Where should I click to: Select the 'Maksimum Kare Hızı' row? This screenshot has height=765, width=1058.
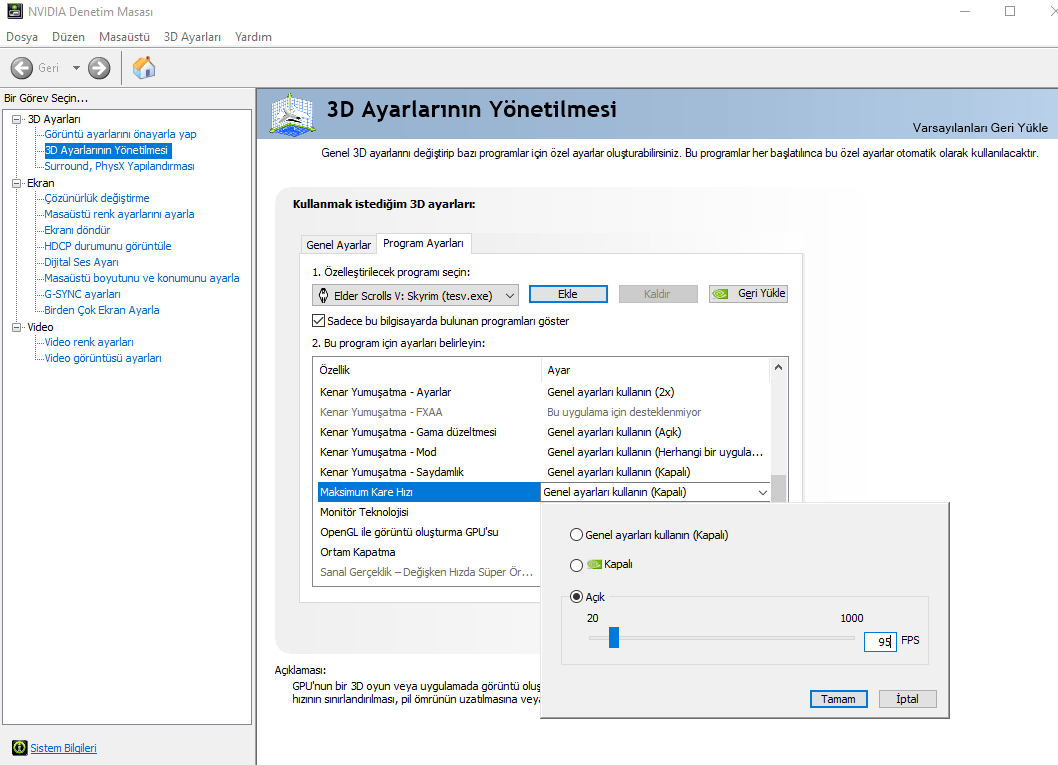pos(429,492)
